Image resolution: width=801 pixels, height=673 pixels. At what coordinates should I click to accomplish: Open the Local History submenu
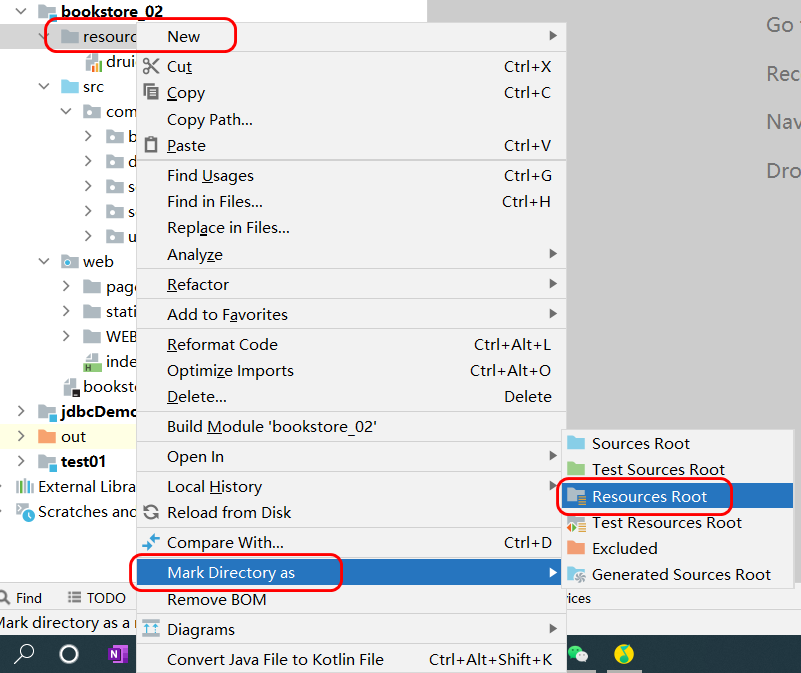pos(351,486)
